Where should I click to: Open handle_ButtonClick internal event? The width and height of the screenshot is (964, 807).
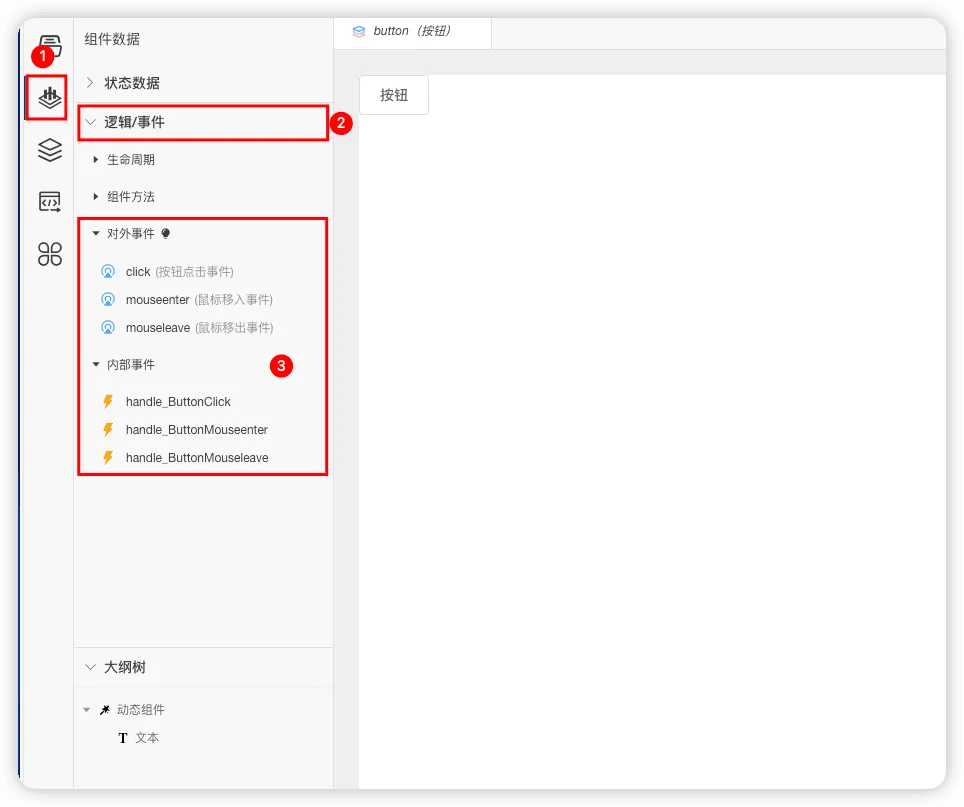[x=178, y=401]
